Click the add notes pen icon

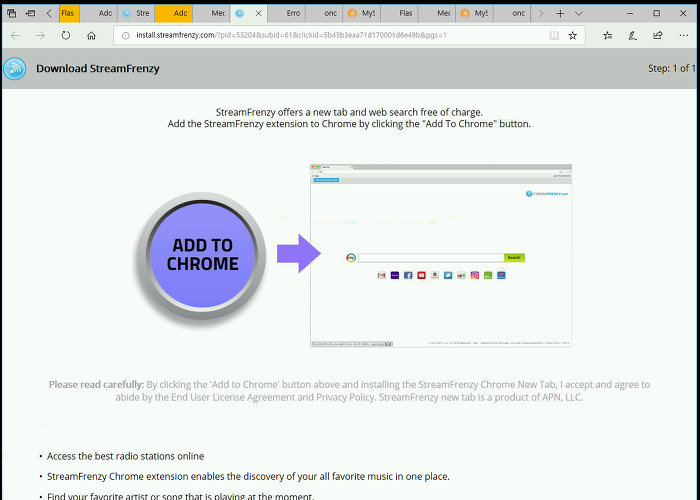pos(633,36)
